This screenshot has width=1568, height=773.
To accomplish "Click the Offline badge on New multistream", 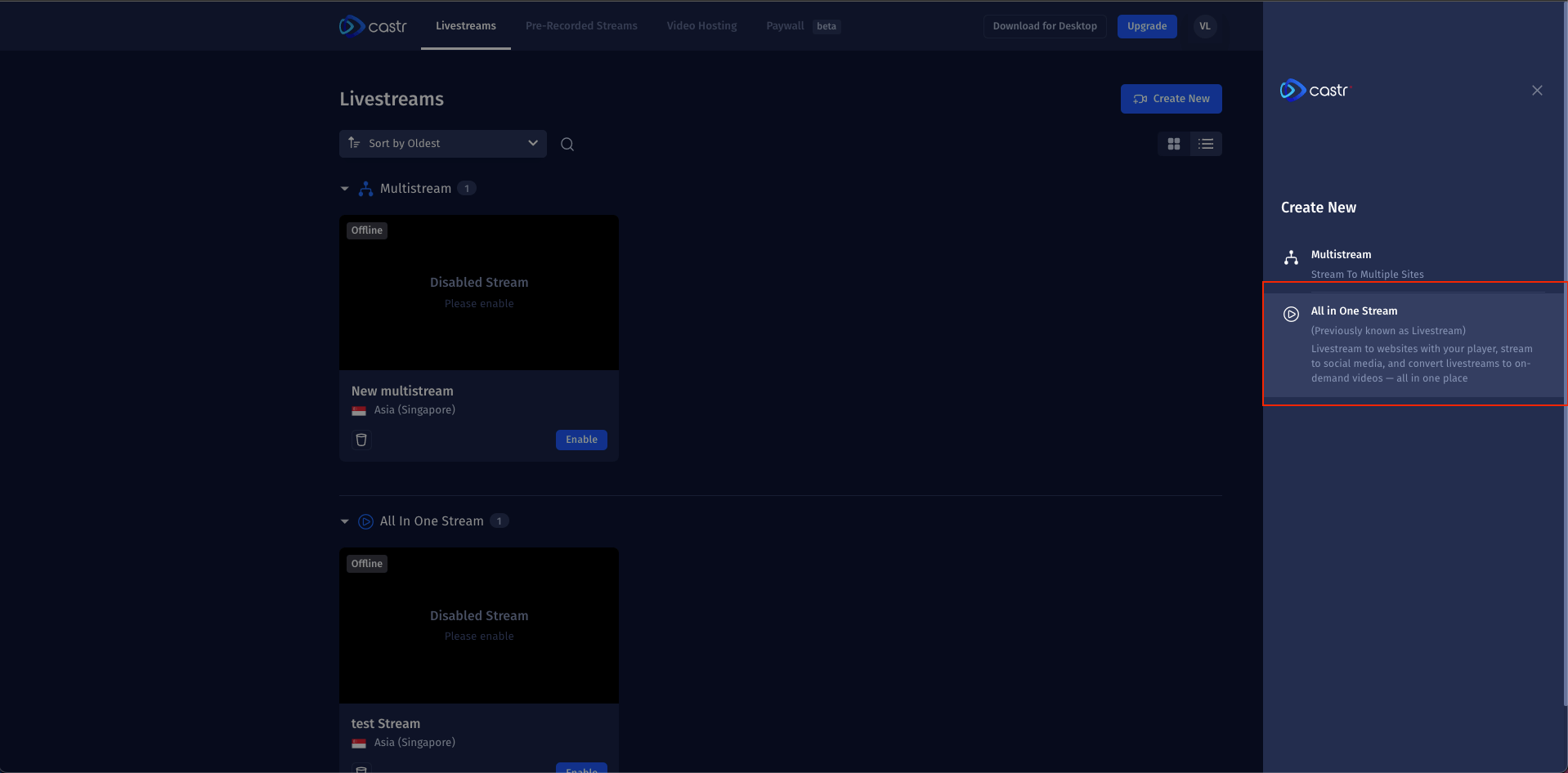I will pyautogui.click(x=367, y=230).
